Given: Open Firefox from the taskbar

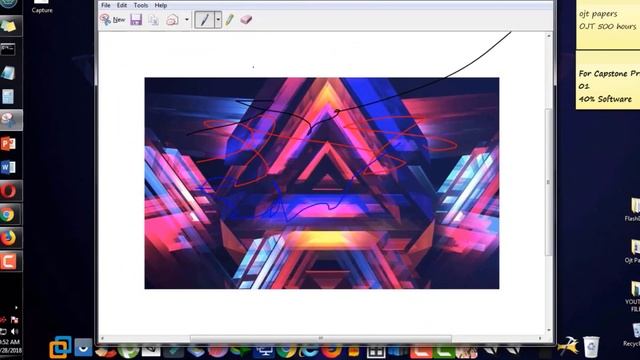Looking at the screenshot, I should (8, 238).
